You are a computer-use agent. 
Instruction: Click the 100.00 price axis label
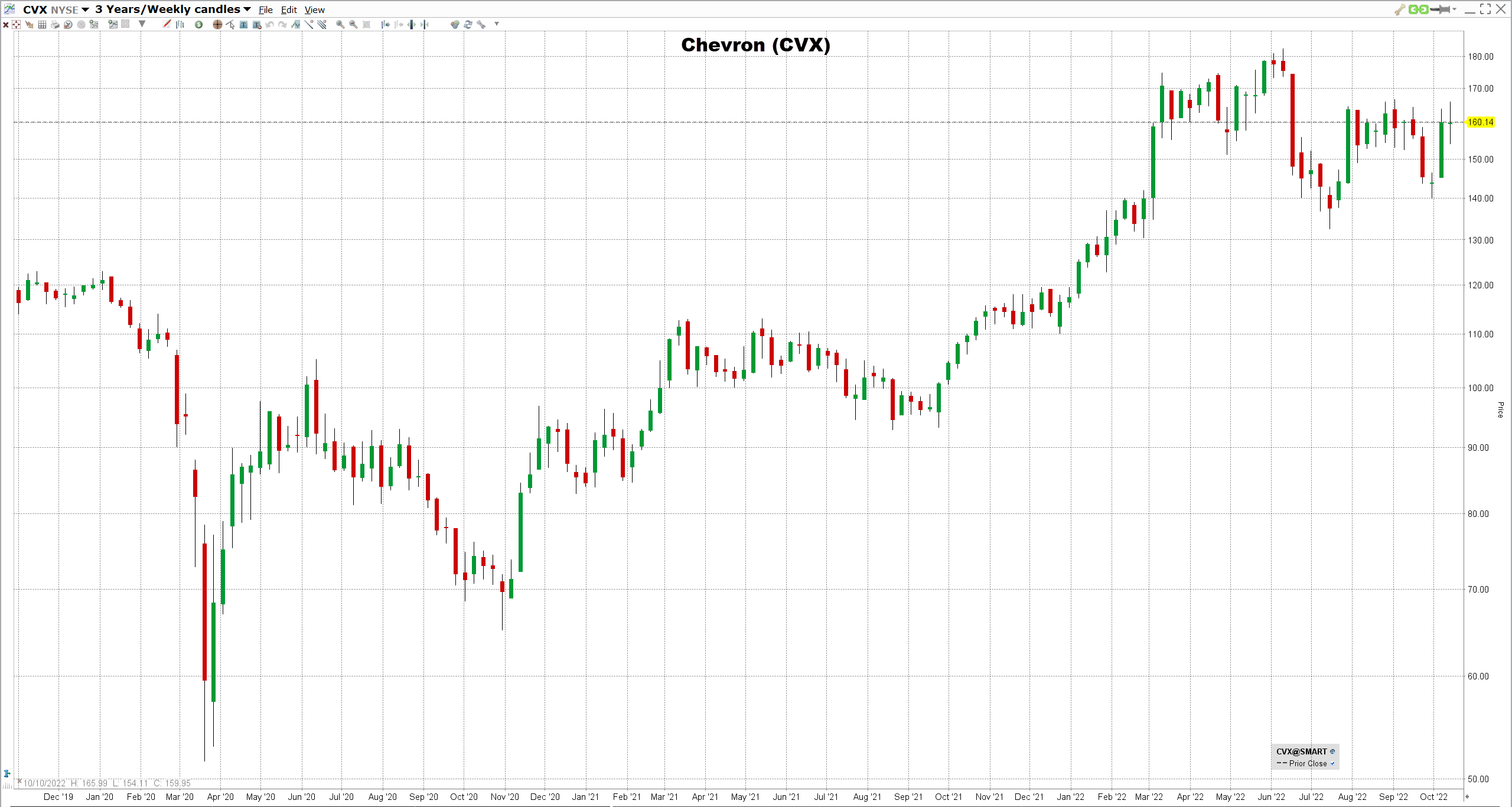pyautogui.click(x=1480, y=388)
